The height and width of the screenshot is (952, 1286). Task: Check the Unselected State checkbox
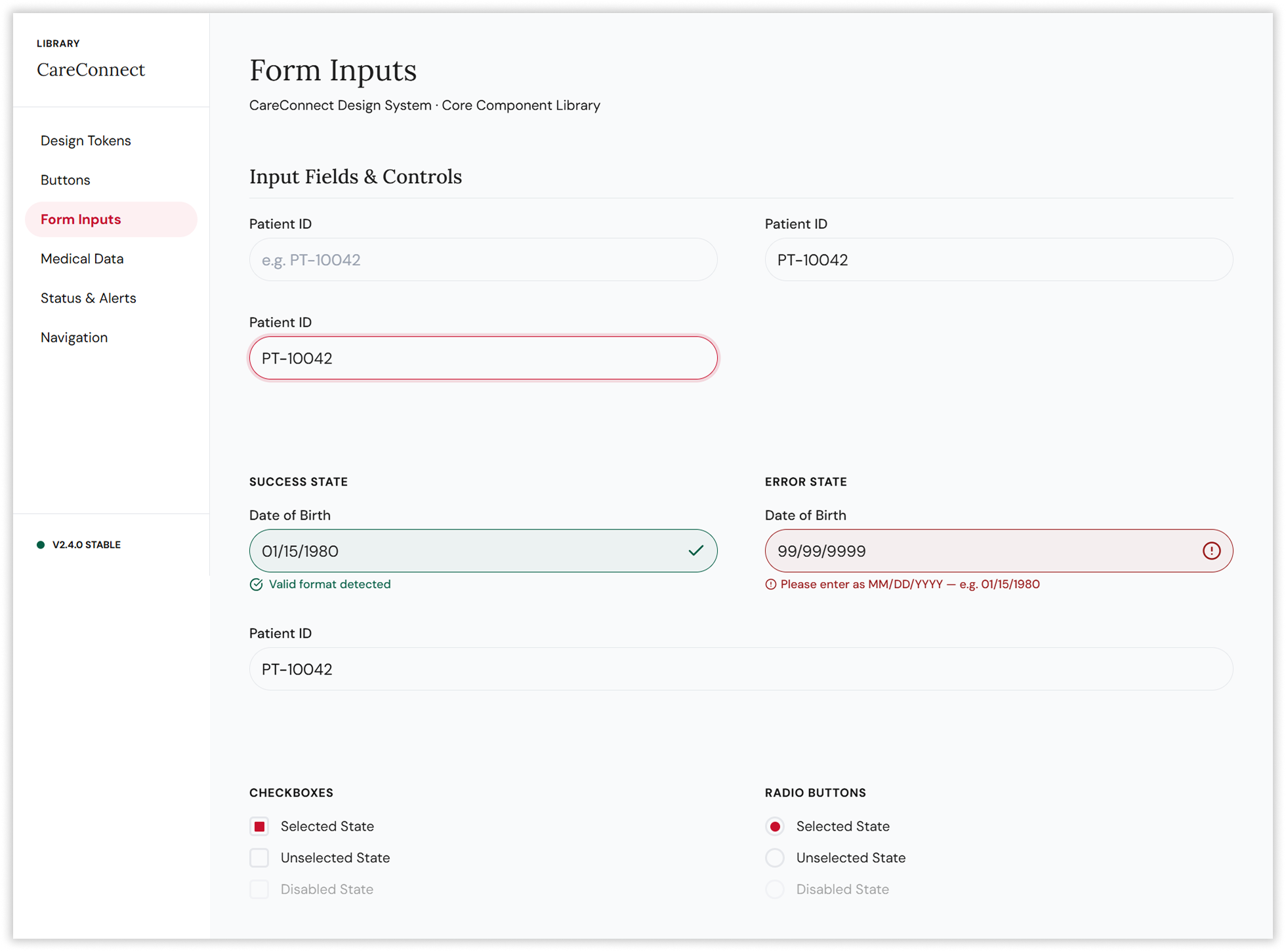(x=259, y=858)
